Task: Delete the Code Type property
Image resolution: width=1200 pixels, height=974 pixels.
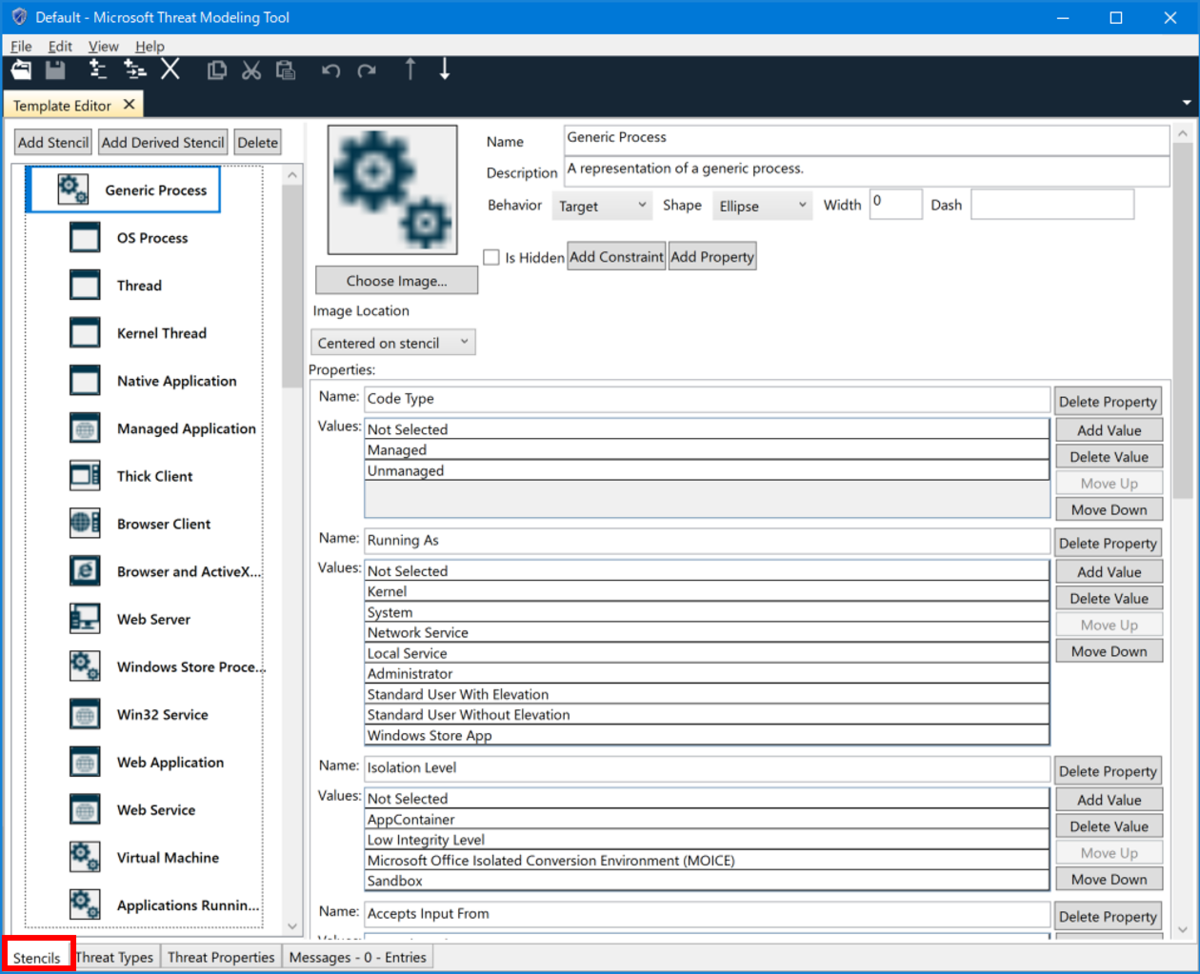Action: (1108, 402)
